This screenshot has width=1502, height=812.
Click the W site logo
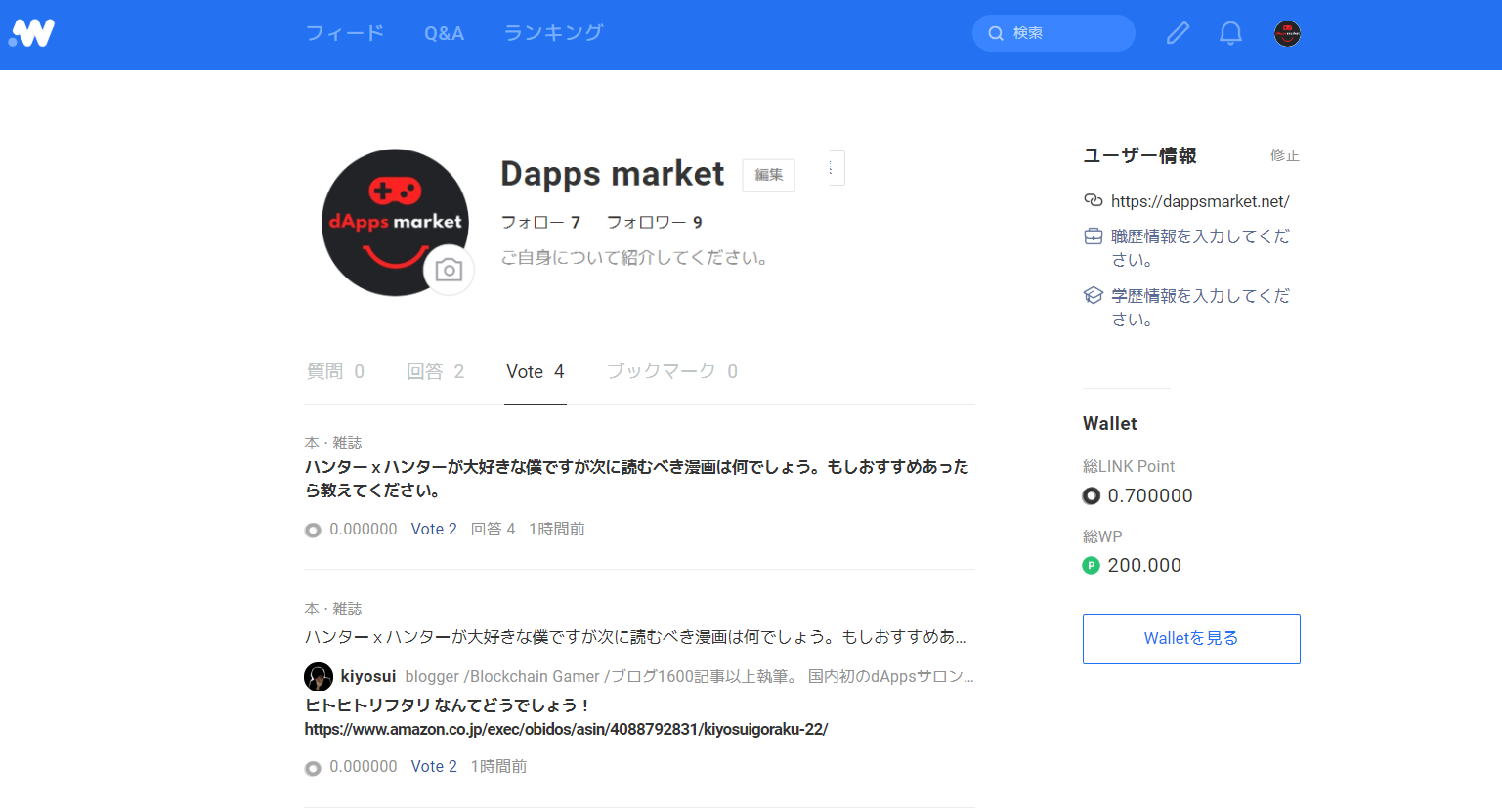(x=32, y=33)
